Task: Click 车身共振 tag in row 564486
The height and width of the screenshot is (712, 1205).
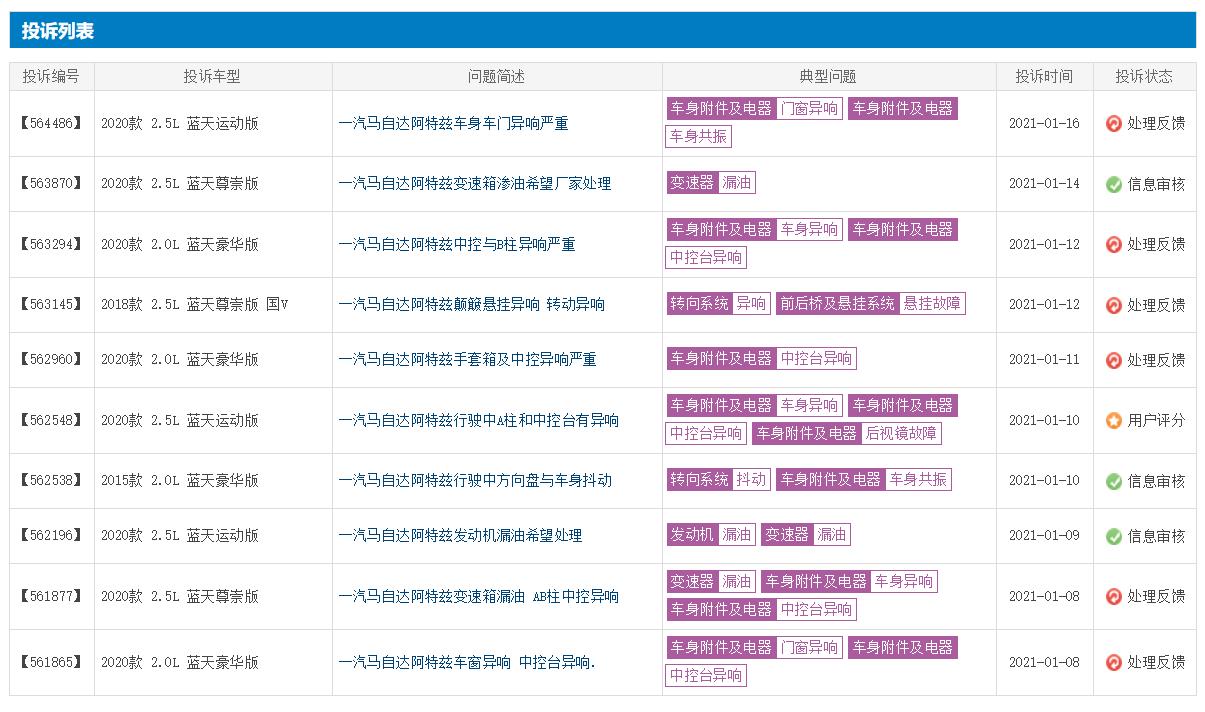Action: (x=699, y=137)
